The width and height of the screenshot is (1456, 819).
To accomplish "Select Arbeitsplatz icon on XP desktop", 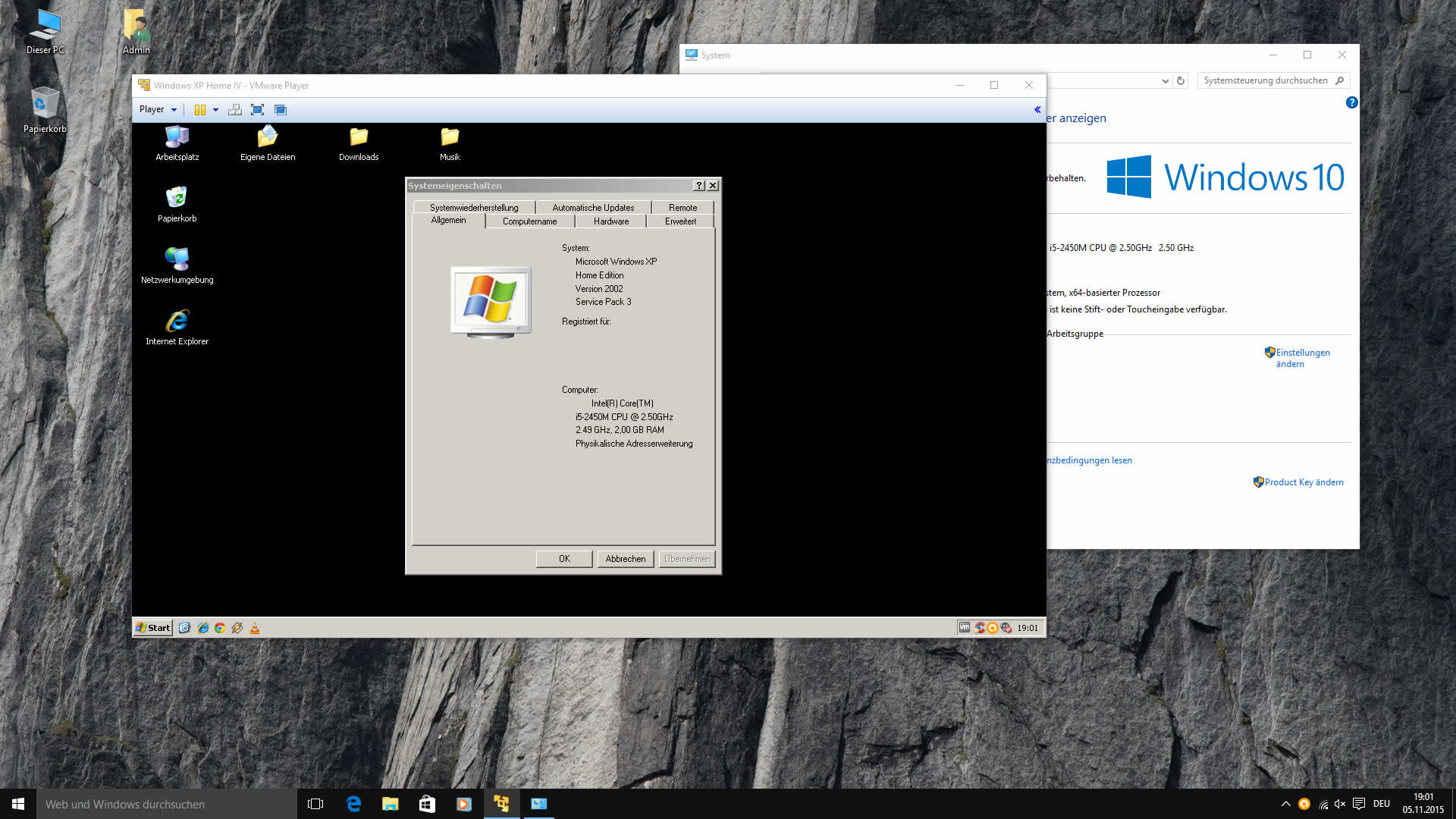I will click(177, 143).
